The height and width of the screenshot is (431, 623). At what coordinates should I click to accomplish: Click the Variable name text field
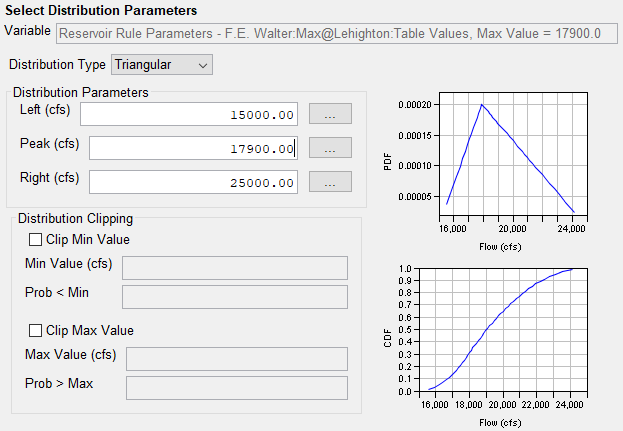tap(329, 33)
